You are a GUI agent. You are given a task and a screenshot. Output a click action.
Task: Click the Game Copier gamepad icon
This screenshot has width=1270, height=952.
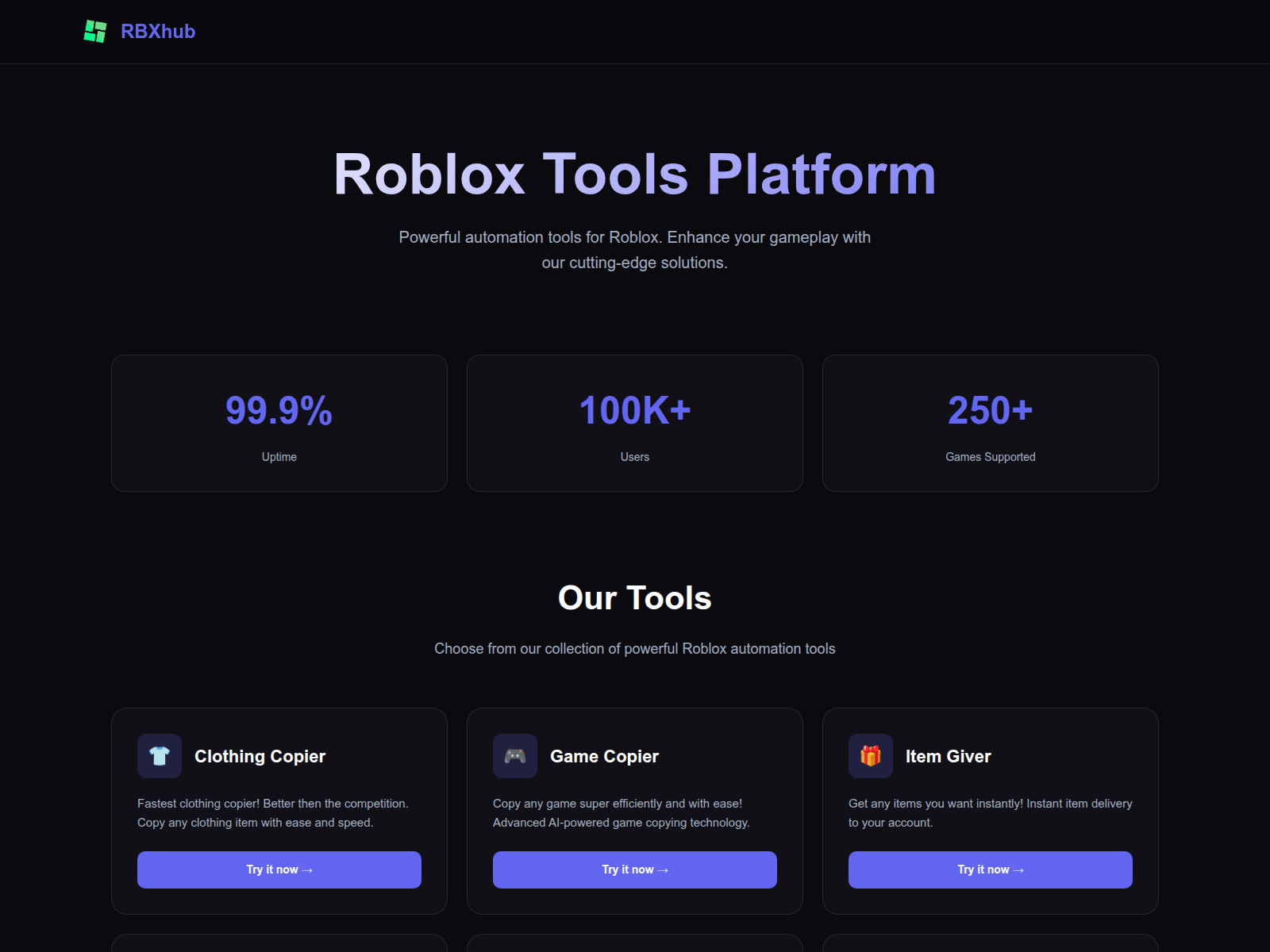515,756
